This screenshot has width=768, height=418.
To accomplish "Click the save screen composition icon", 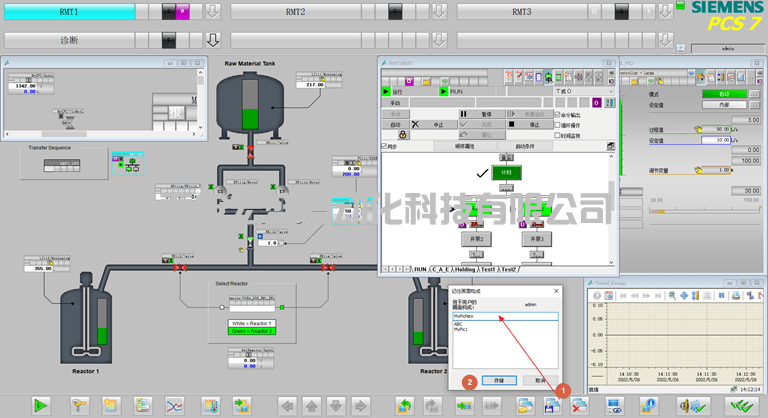I will 553,405.
